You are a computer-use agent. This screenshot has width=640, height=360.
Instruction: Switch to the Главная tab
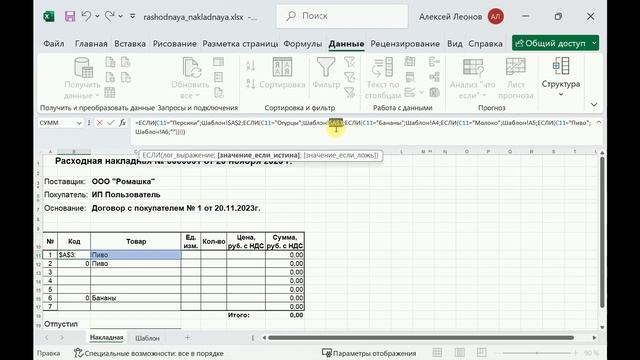(x=91, y=43)
